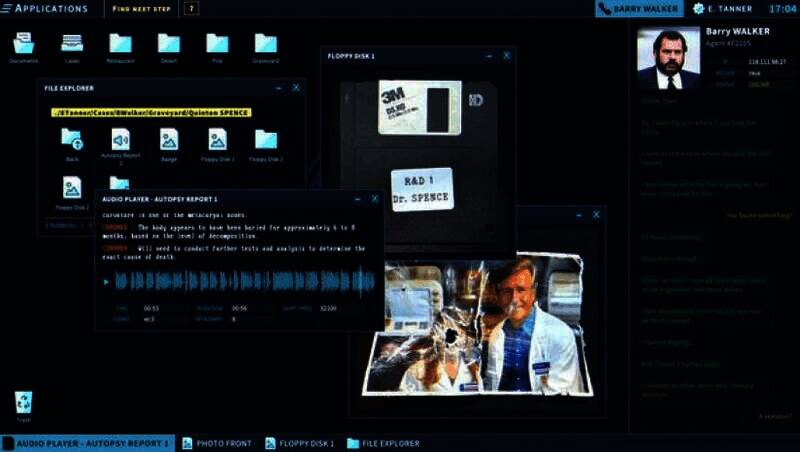
Task: Switch to the Barry Walker contact tab
Action: coord(640,8)
